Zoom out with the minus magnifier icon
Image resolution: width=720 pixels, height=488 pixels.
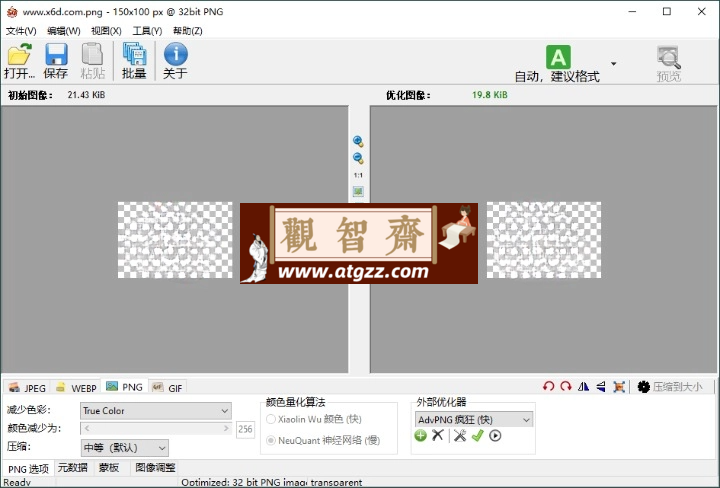pyautogui.click(x=358, y=158)
